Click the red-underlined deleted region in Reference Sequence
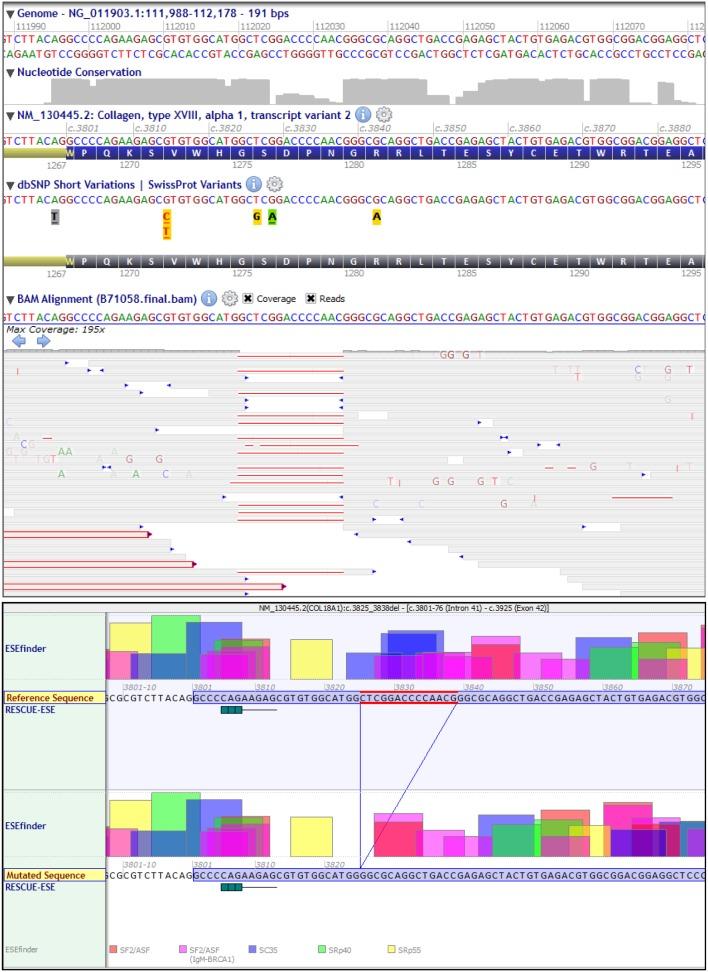 [x=409, y=698]
